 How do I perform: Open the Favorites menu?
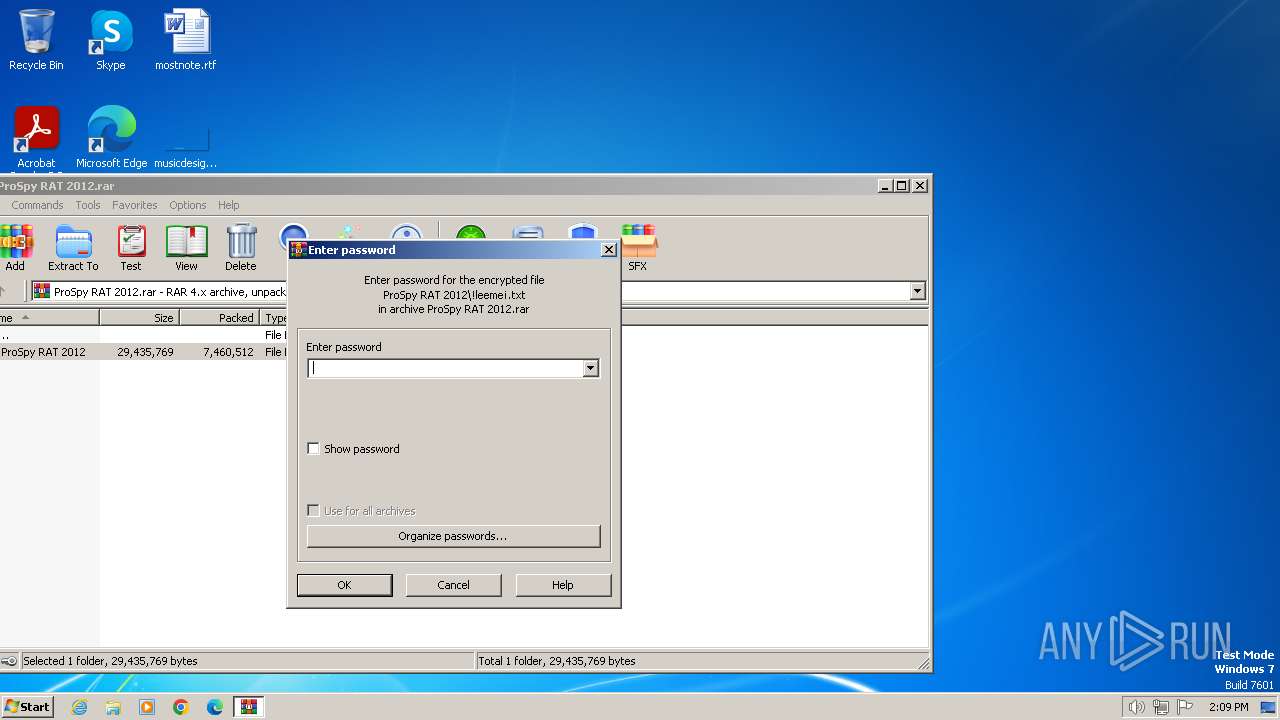pyautogui.click(x=135, y=205)
